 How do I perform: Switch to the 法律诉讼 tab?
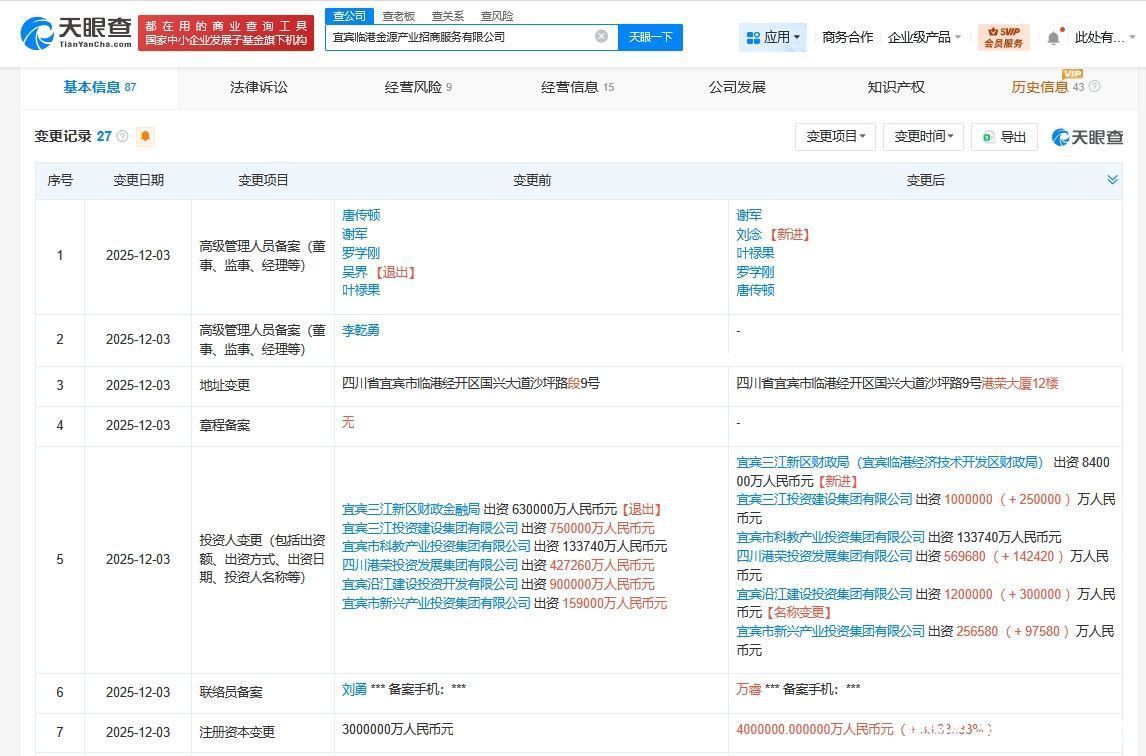258,87
